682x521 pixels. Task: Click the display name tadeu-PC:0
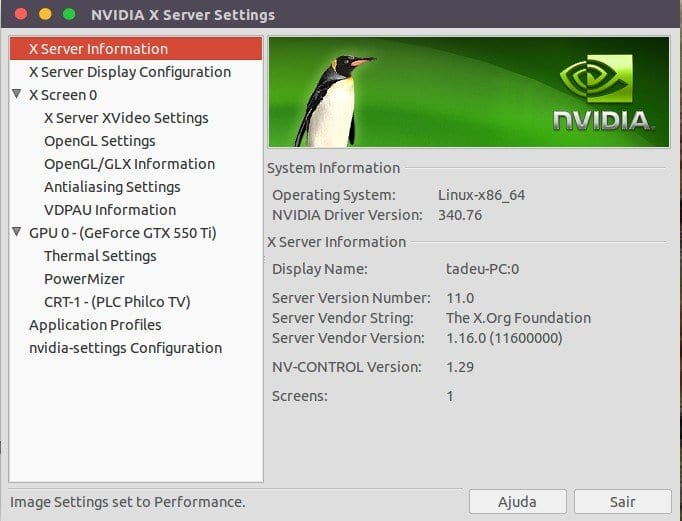(482, 269)
